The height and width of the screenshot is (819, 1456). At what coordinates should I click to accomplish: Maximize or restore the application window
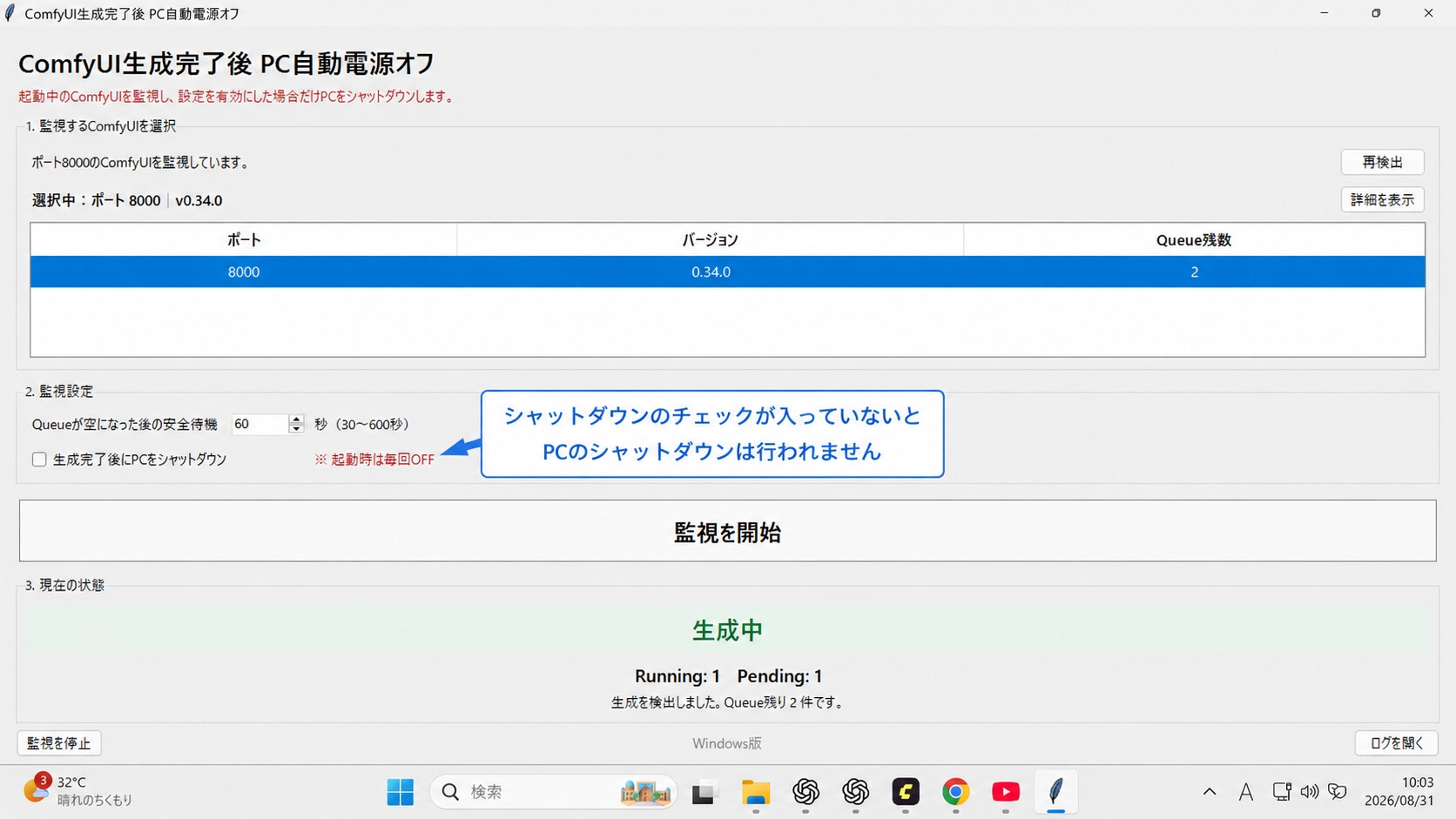[x=1376, y=13]
